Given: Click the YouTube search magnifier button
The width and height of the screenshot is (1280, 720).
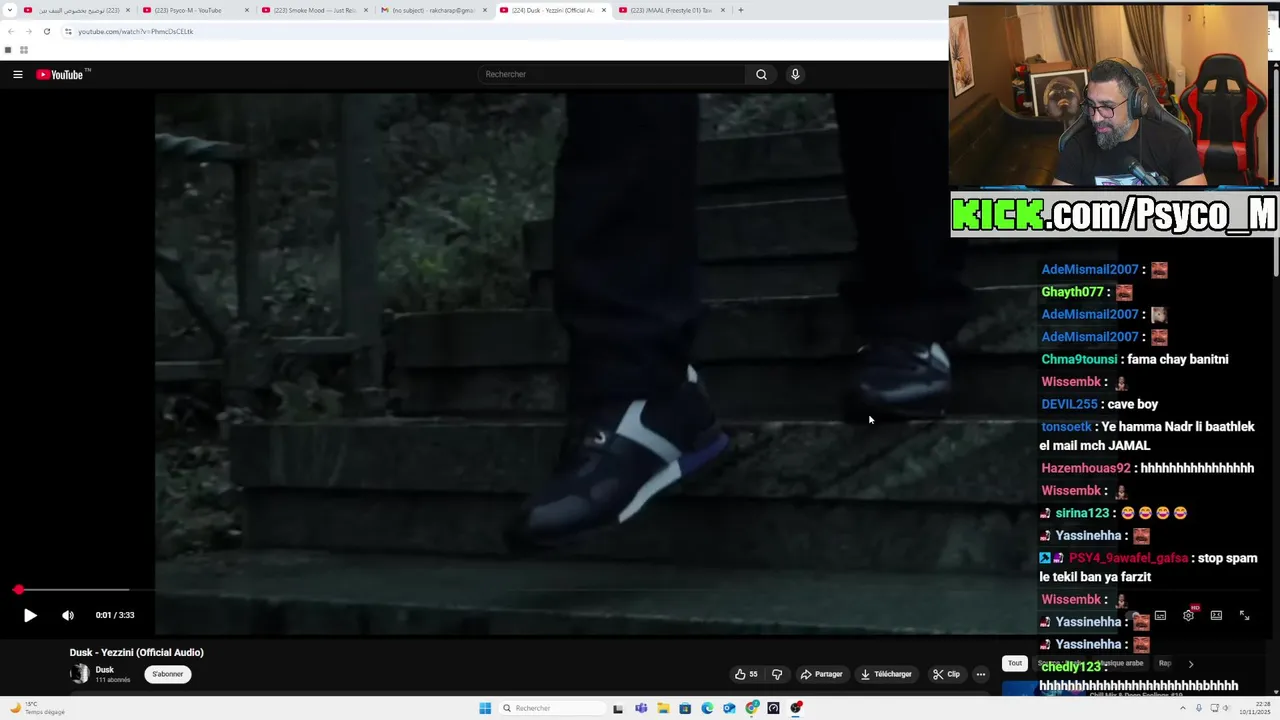Looking at the screenshot, I should tap(761, 74).
